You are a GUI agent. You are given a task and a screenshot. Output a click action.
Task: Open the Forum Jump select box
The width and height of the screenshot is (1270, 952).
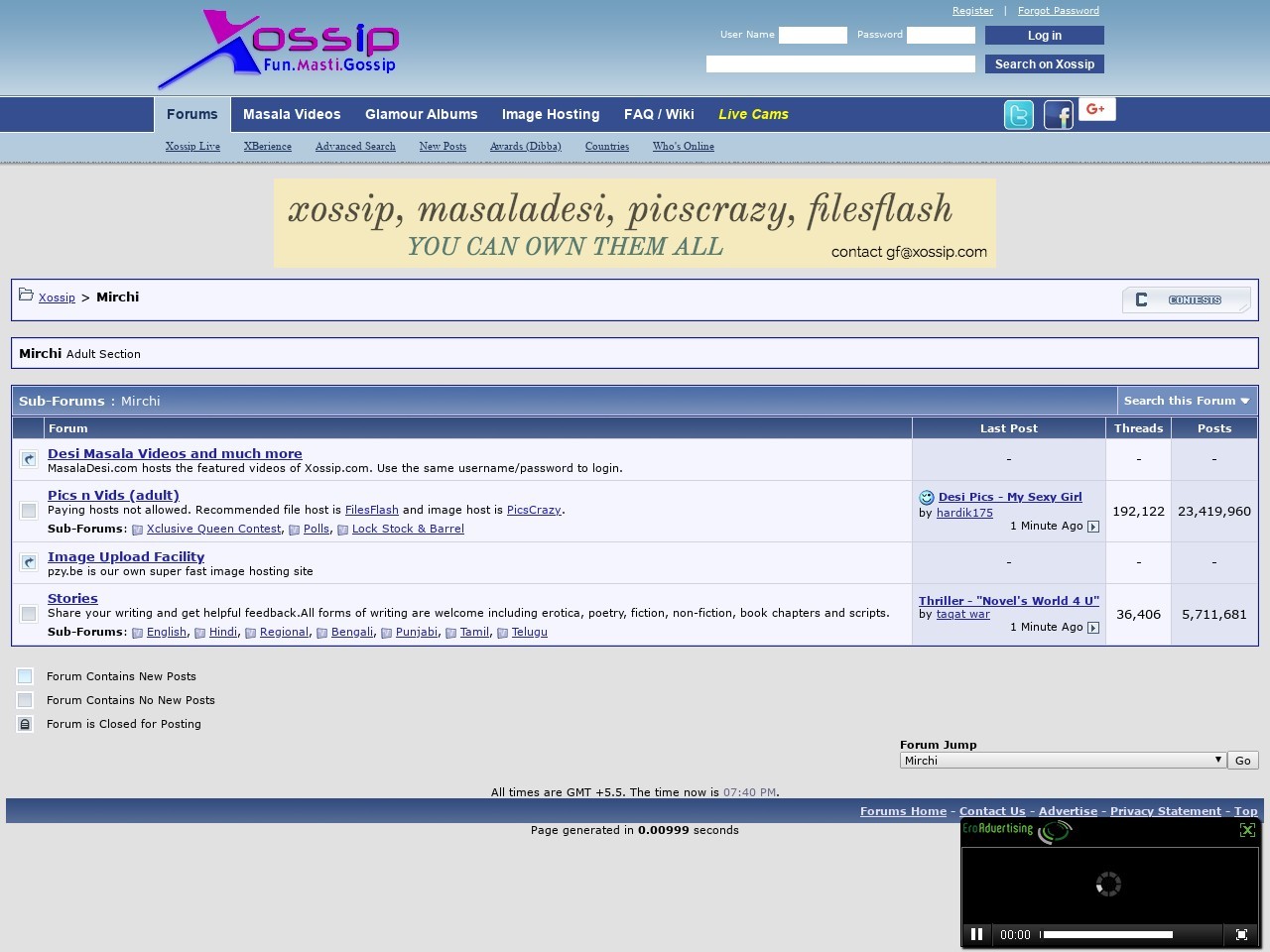(x=1062, y=761)
